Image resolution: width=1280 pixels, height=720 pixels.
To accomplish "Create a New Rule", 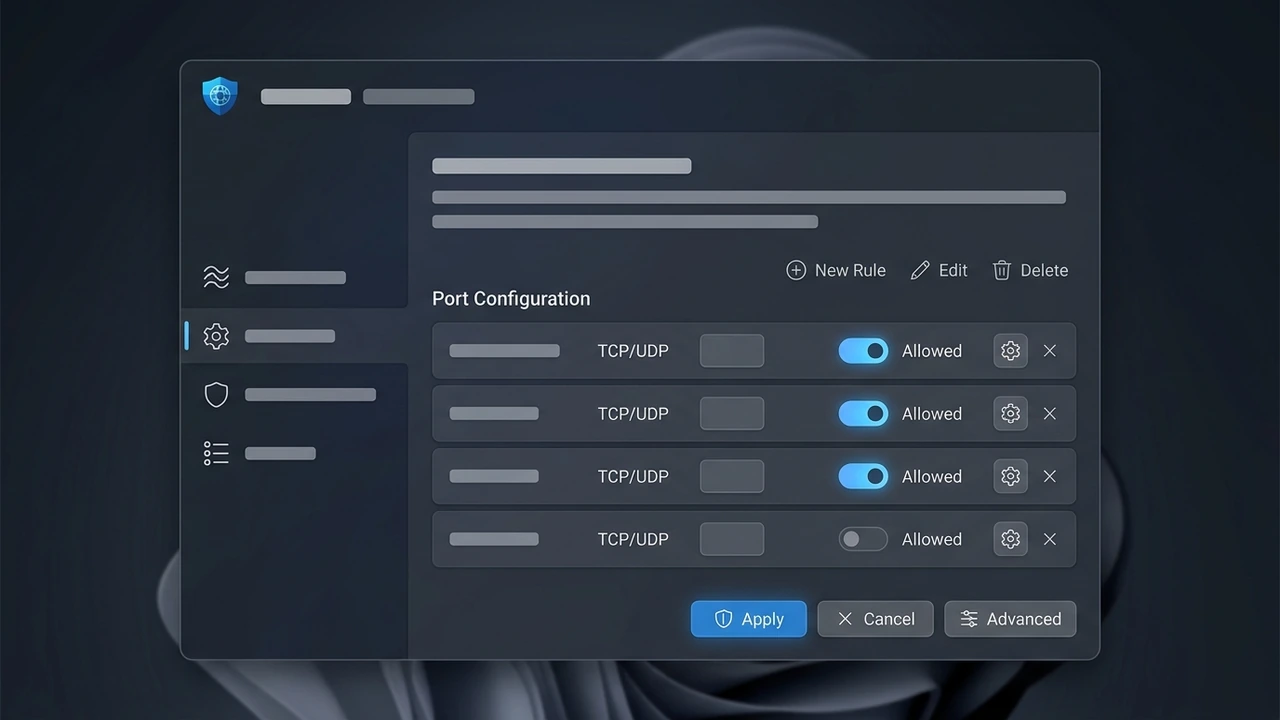I will pyautogui.click(x=836, y=270).
